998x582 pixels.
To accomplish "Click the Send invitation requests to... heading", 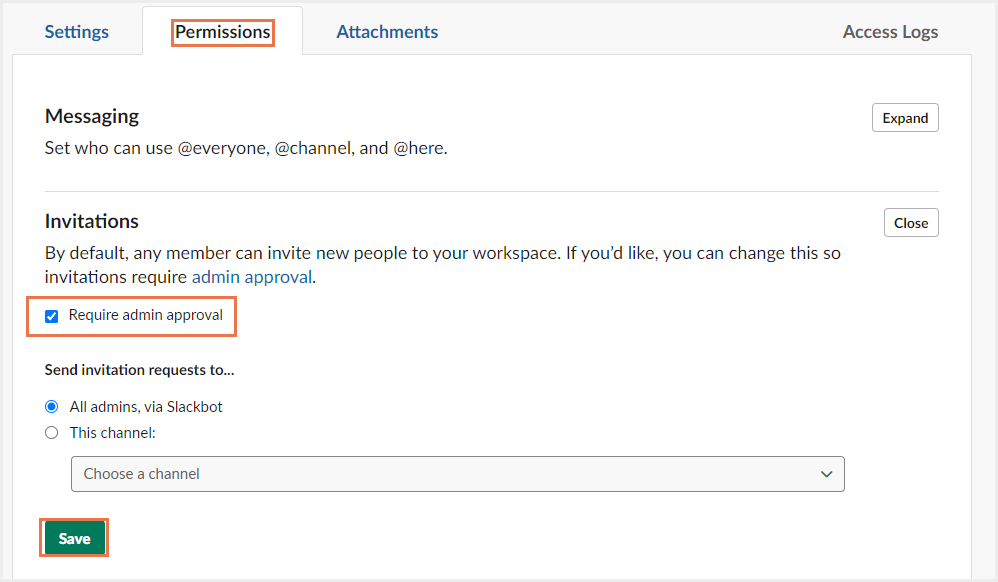I will click(x=139, y=370).
